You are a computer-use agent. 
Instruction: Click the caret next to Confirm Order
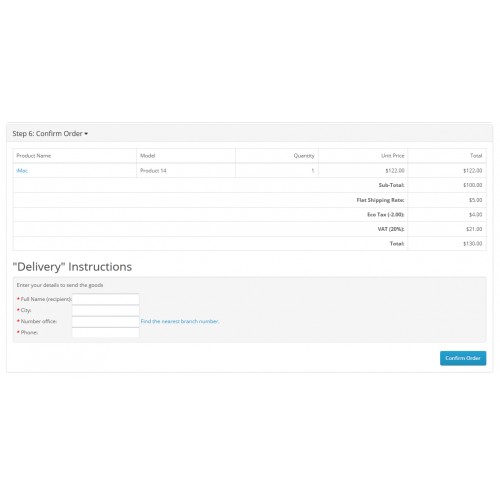(x=86, y=134)
